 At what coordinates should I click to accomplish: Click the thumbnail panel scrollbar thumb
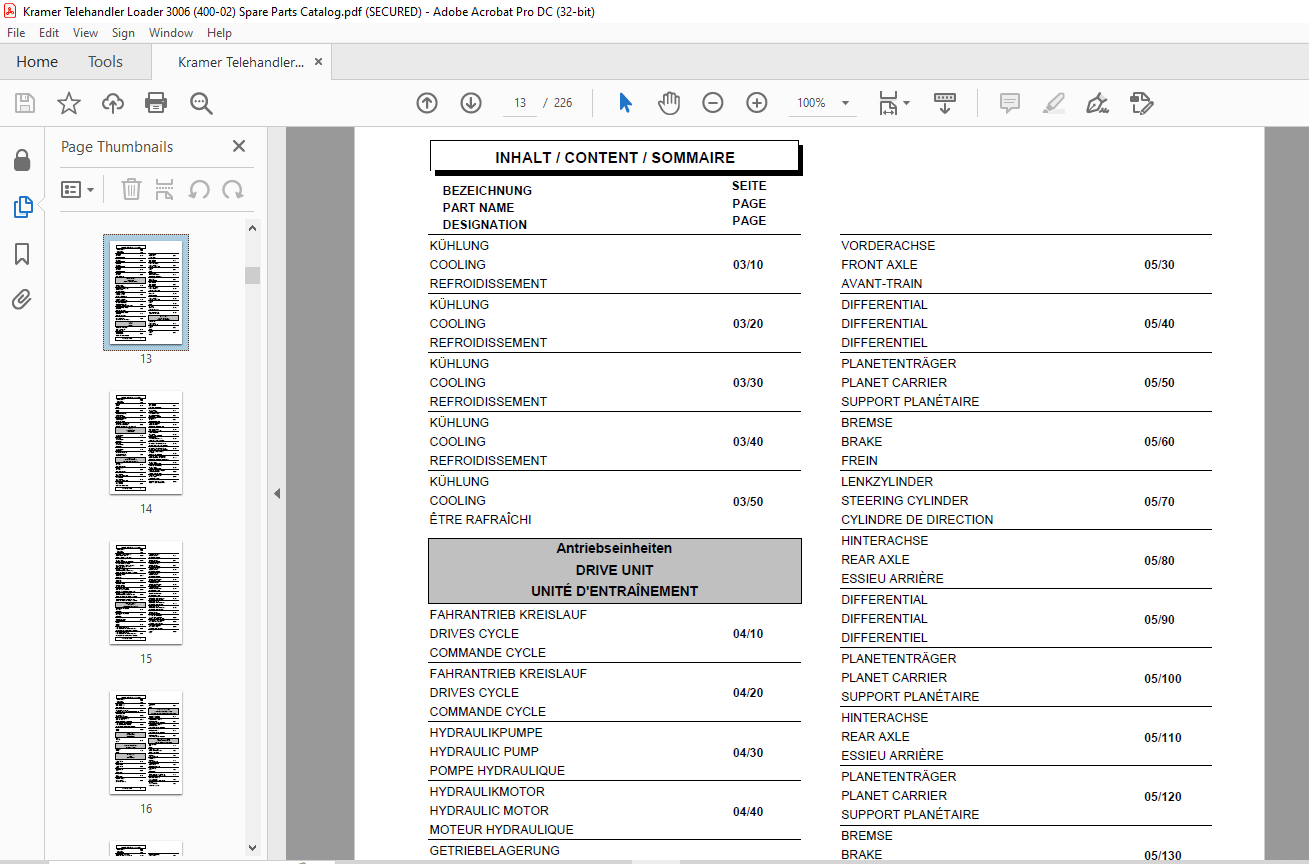click(253, 276)
